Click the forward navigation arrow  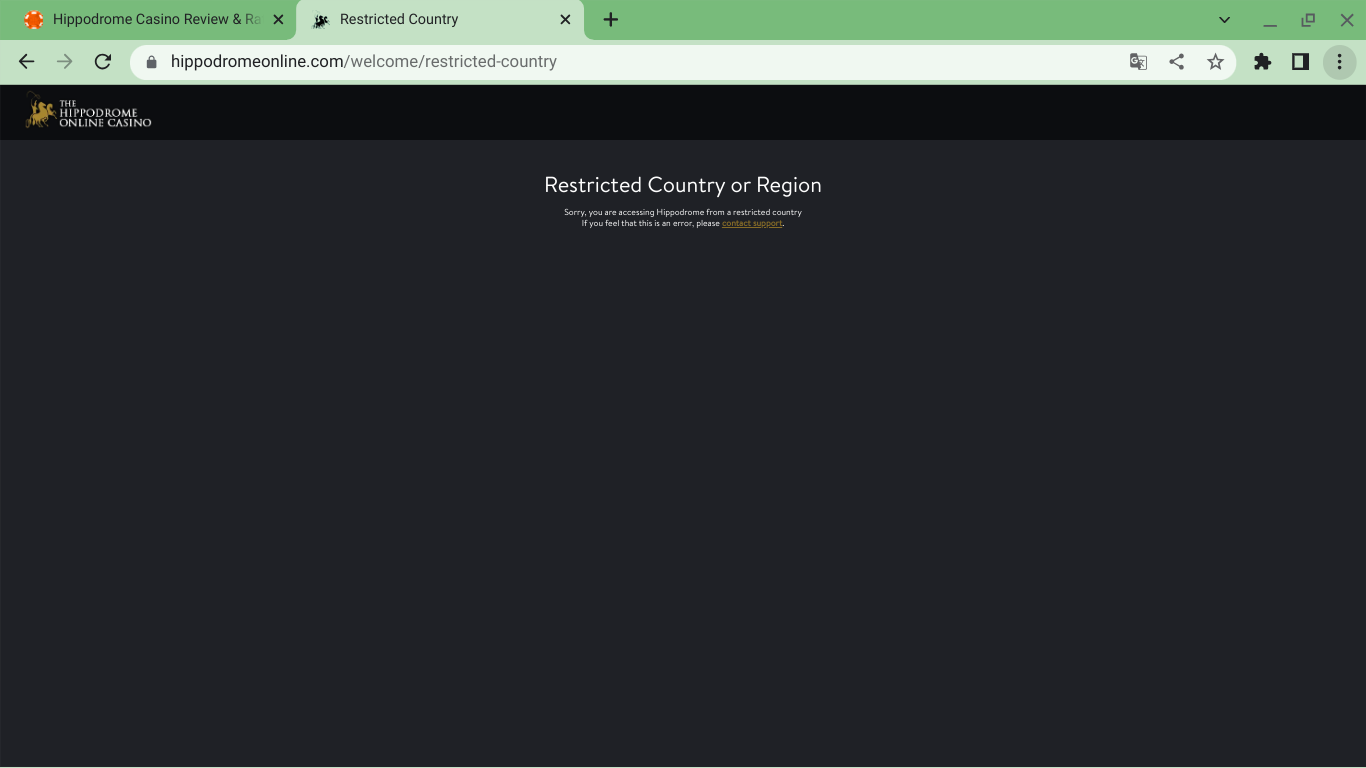(65, 62)
